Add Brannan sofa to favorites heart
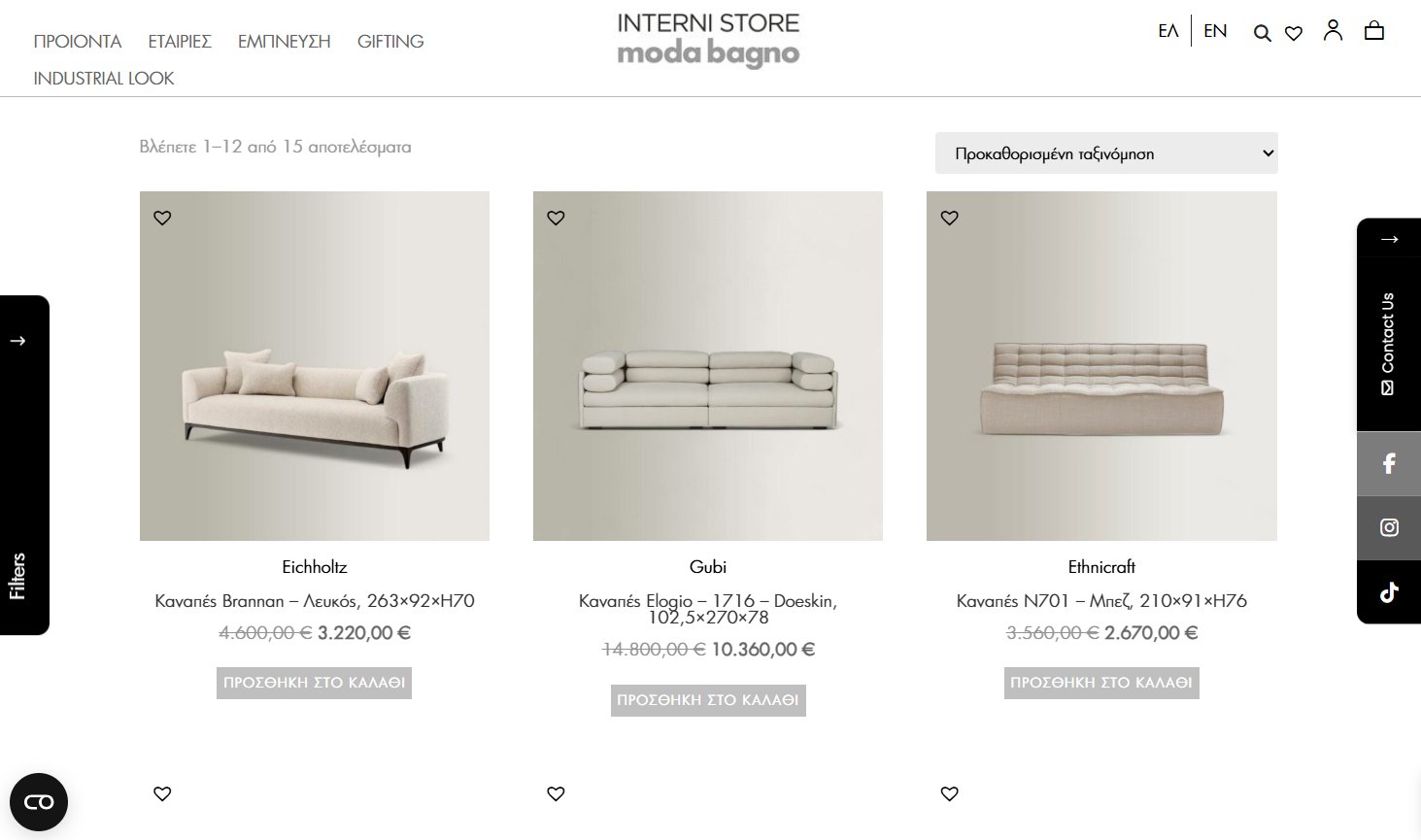The height and width of the screenshot is (840, 1421). [162, 218]
